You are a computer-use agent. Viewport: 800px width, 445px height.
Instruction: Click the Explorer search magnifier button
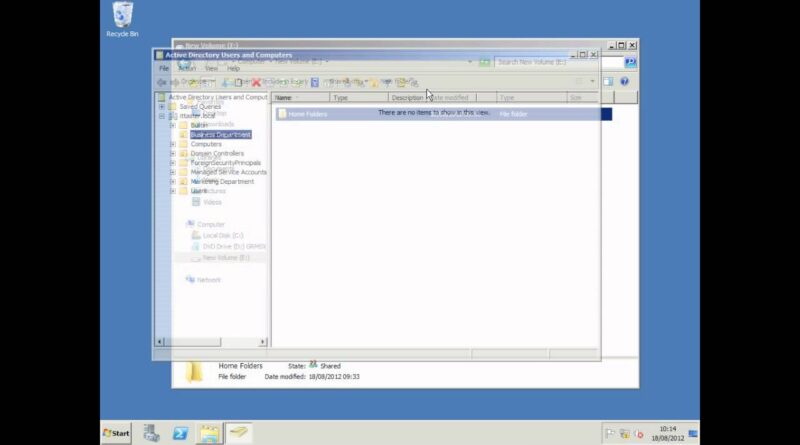point(630,62)
